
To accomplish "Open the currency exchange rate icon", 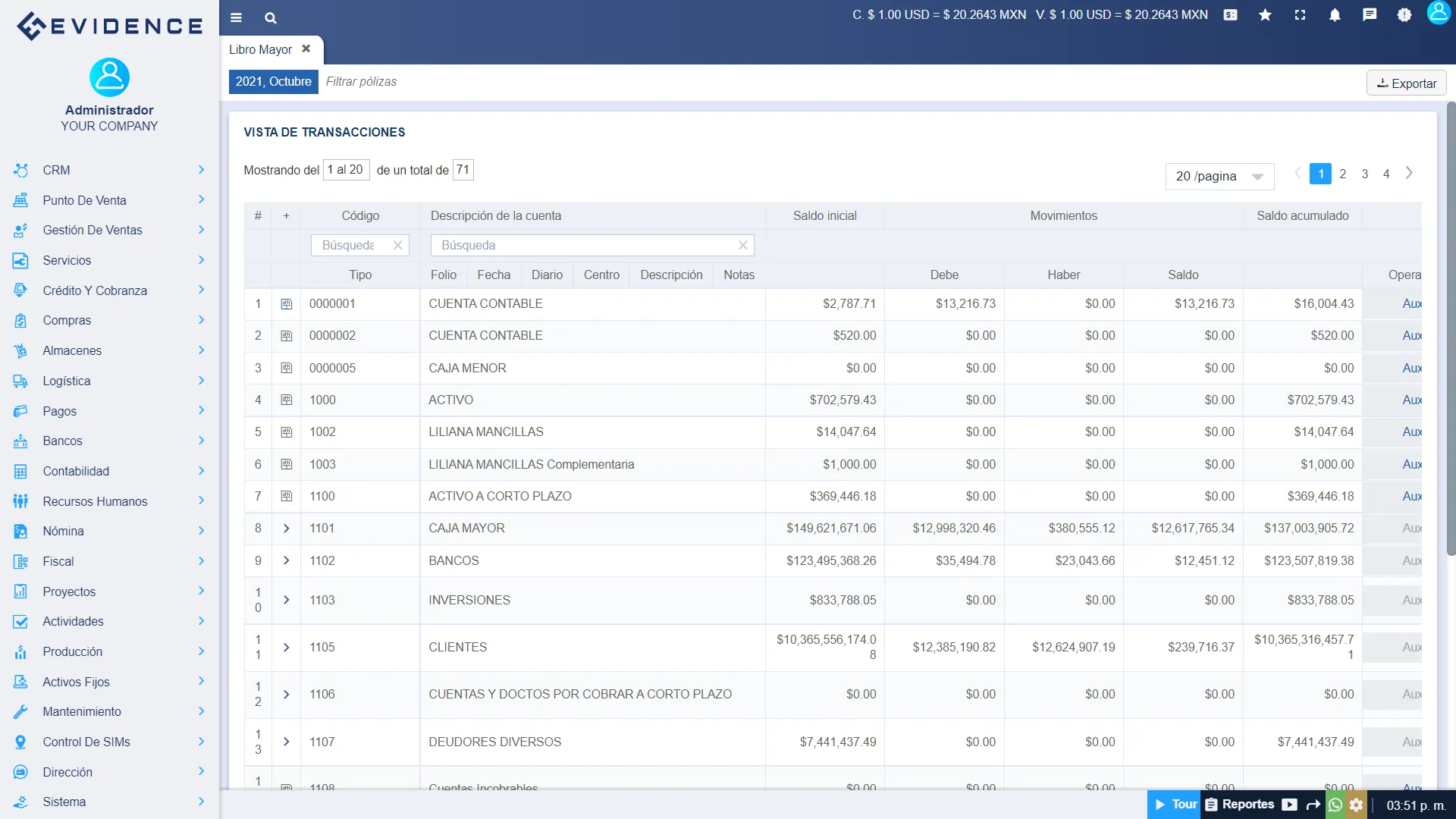I will (1231, 14).
